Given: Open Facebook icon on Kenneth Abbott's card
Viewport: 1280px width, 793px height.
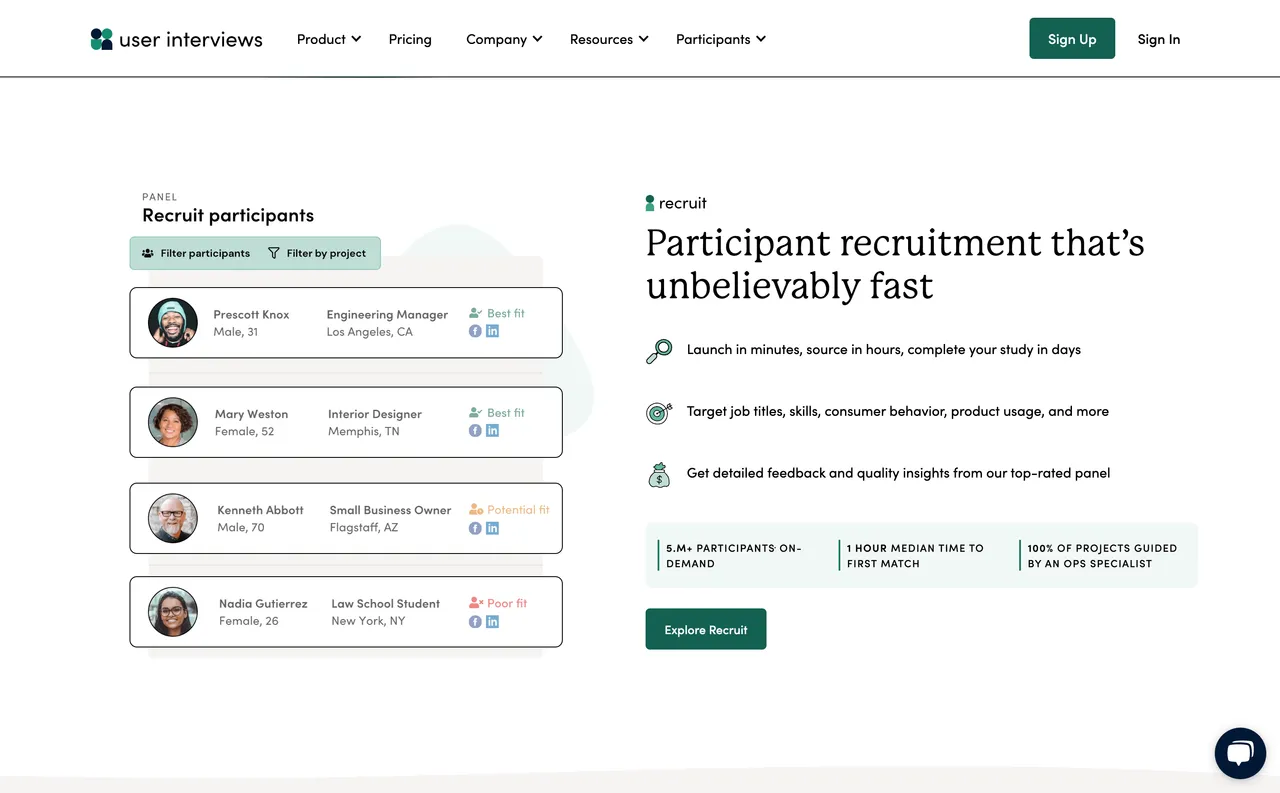Looking at the screenshot, I should click(475, 527).
